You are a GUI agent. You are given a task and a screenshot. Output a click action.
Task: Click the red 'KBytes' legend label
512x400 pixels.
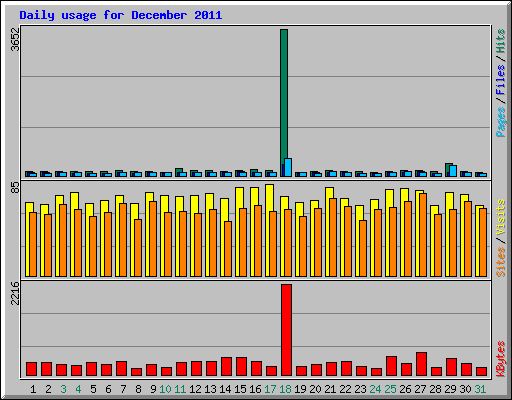501,359
